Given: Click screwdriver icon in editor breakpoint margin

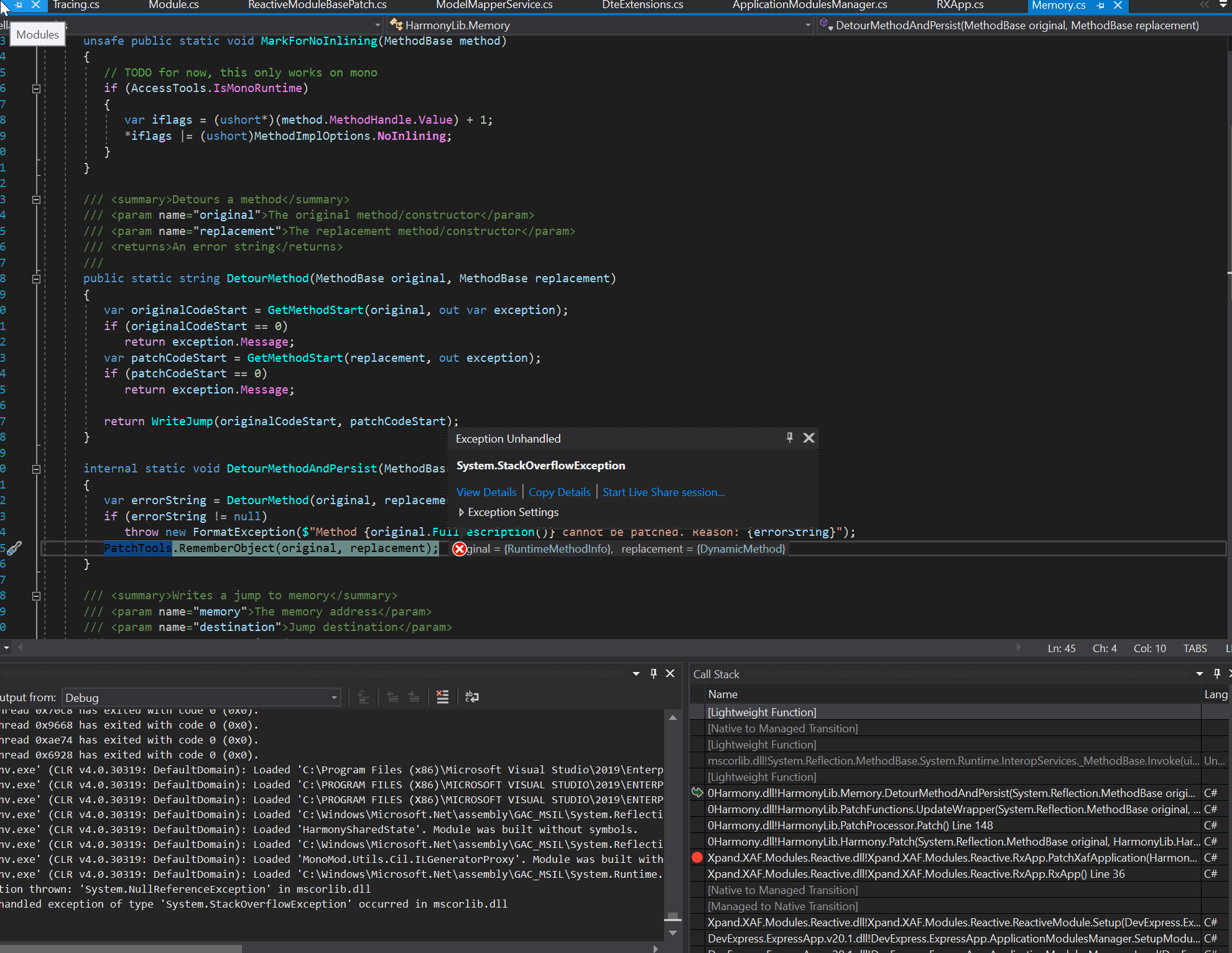Looking at the screenshot, I should (x=15, y=548).
